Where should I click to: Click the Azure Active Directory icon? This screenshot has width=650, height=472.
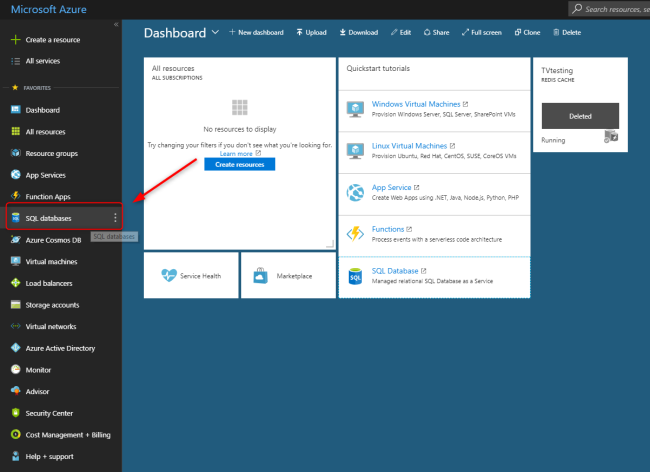[x=15, y=348]
